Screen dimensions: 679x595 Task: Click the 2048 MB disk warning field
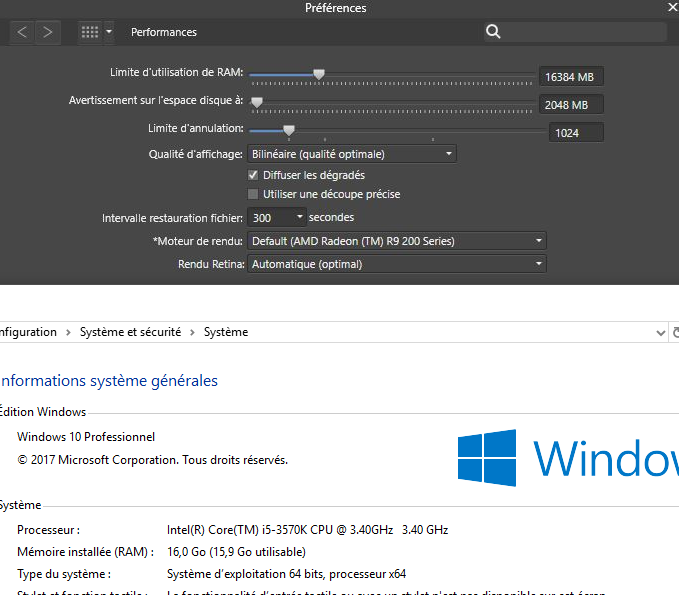click(x=571, y=104)
